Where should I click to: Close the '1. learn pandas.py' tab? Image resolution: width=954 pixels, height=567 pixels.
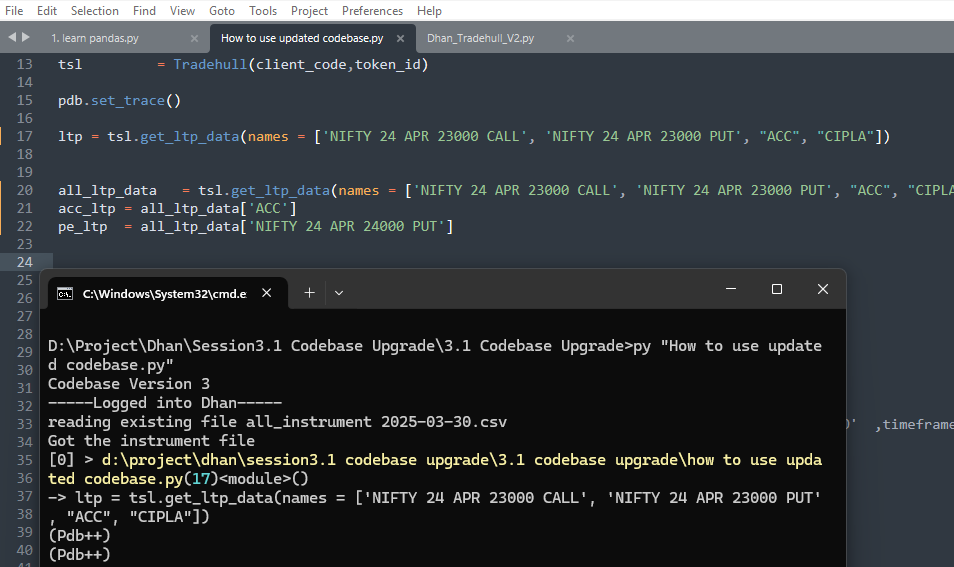(x=194, y=38)
